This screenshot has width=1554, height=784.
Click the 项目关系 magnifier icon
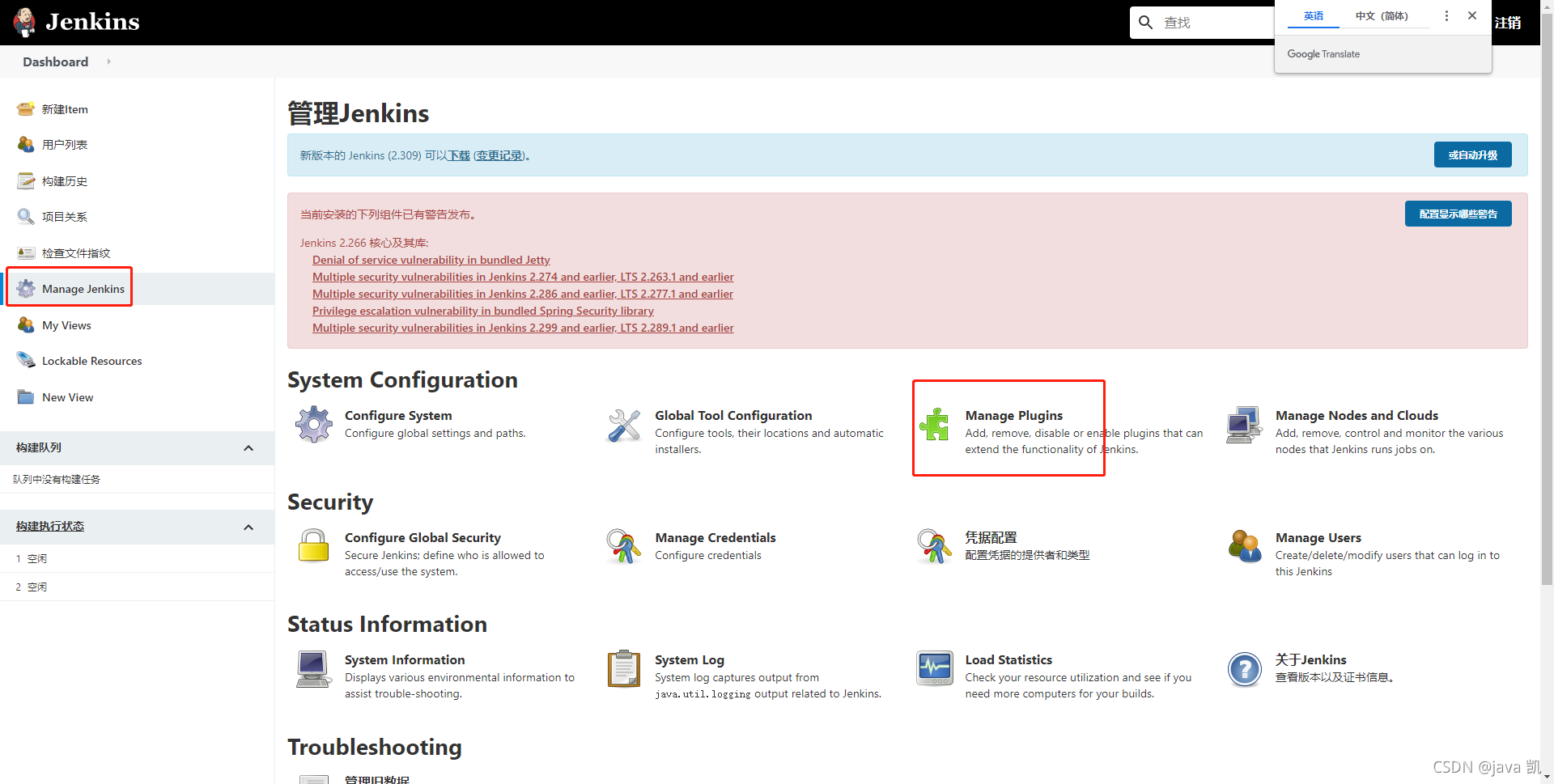pyautogui.click(x=26, y=217)
